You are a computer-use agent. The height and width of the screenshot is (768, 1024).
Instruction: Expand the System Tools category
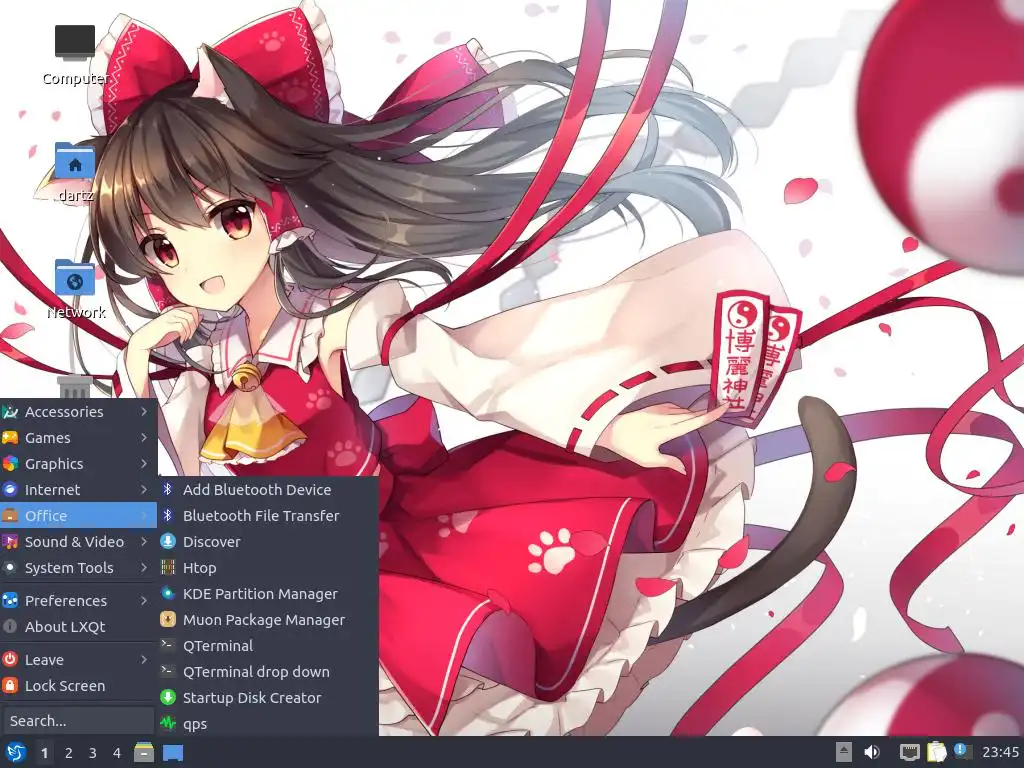[78, 568]
